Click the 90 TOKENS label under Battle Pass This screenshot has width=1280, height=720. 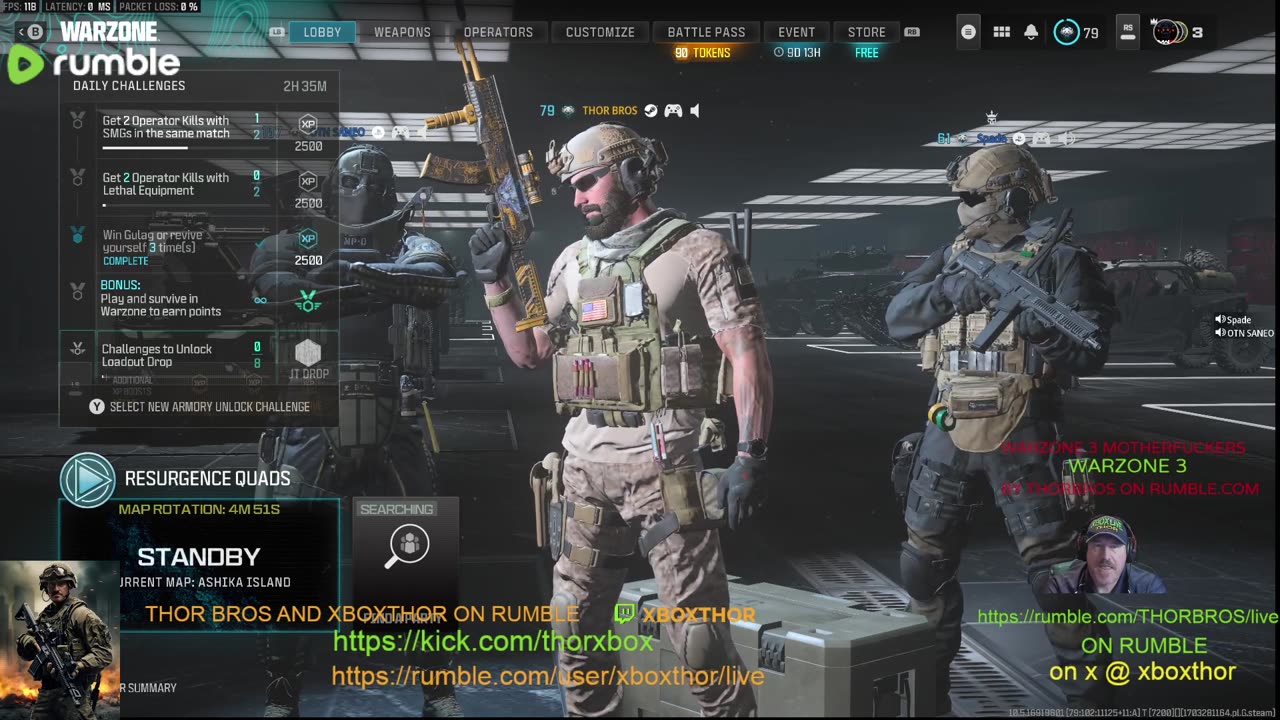point(703,53)
